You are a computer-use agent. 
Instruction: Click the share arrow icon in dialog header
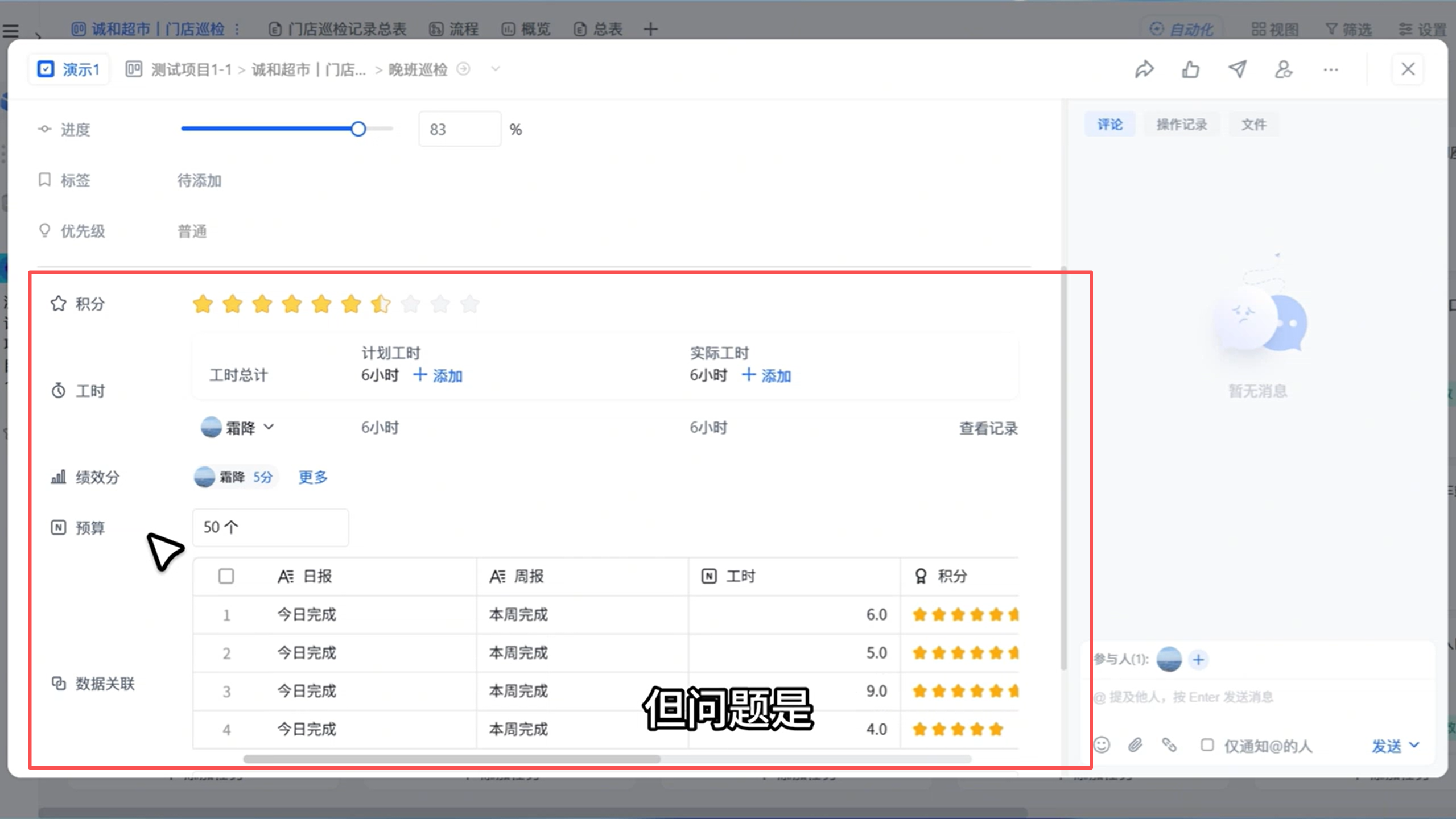point(1144,69)
